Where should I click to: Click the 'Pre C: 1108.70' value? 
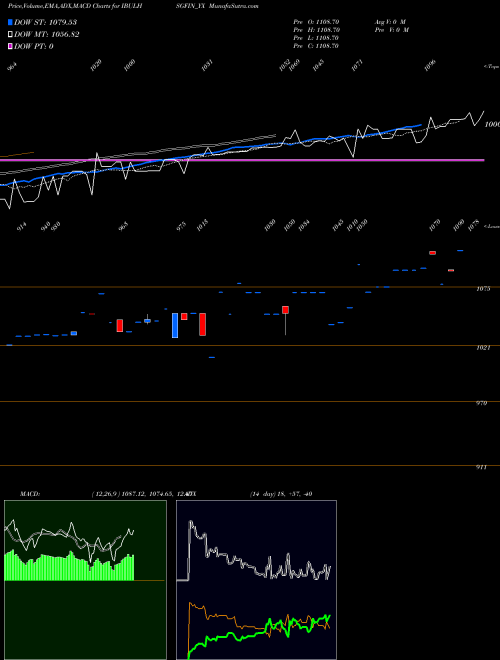click(316, 46)
